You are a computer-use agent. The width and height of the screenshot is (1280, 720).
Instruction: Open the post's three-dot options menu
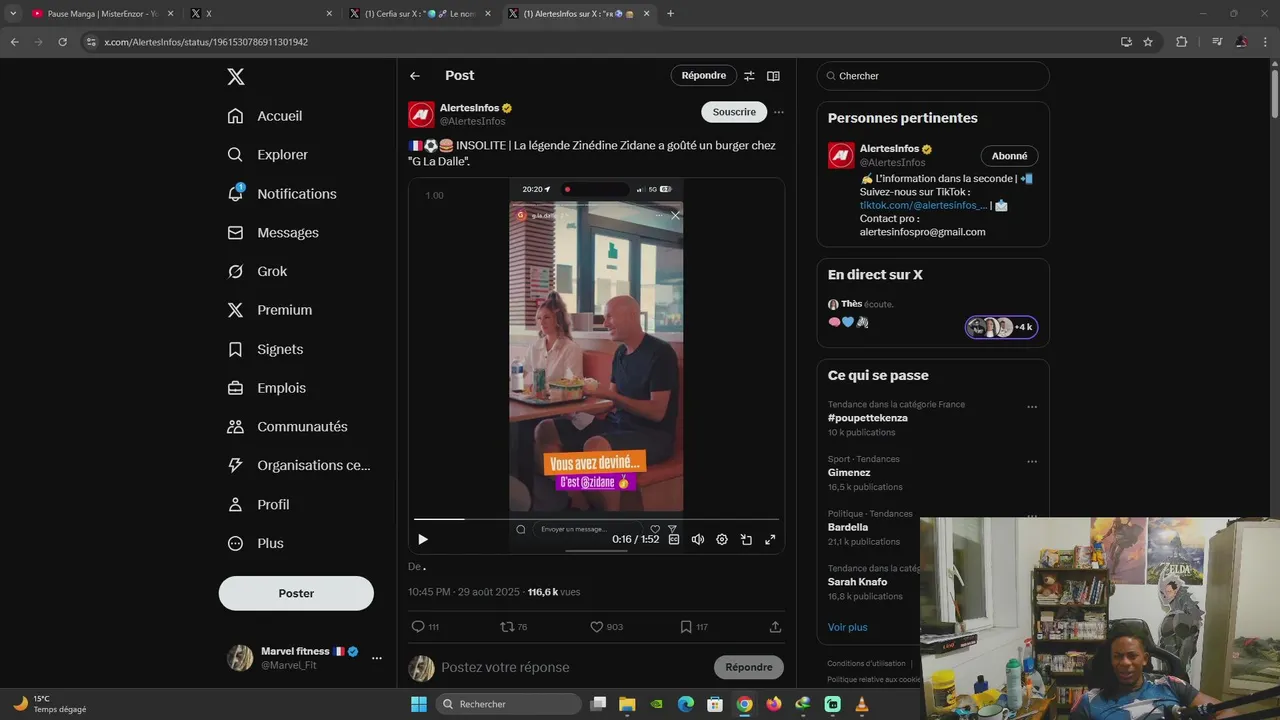pos(778,112)
